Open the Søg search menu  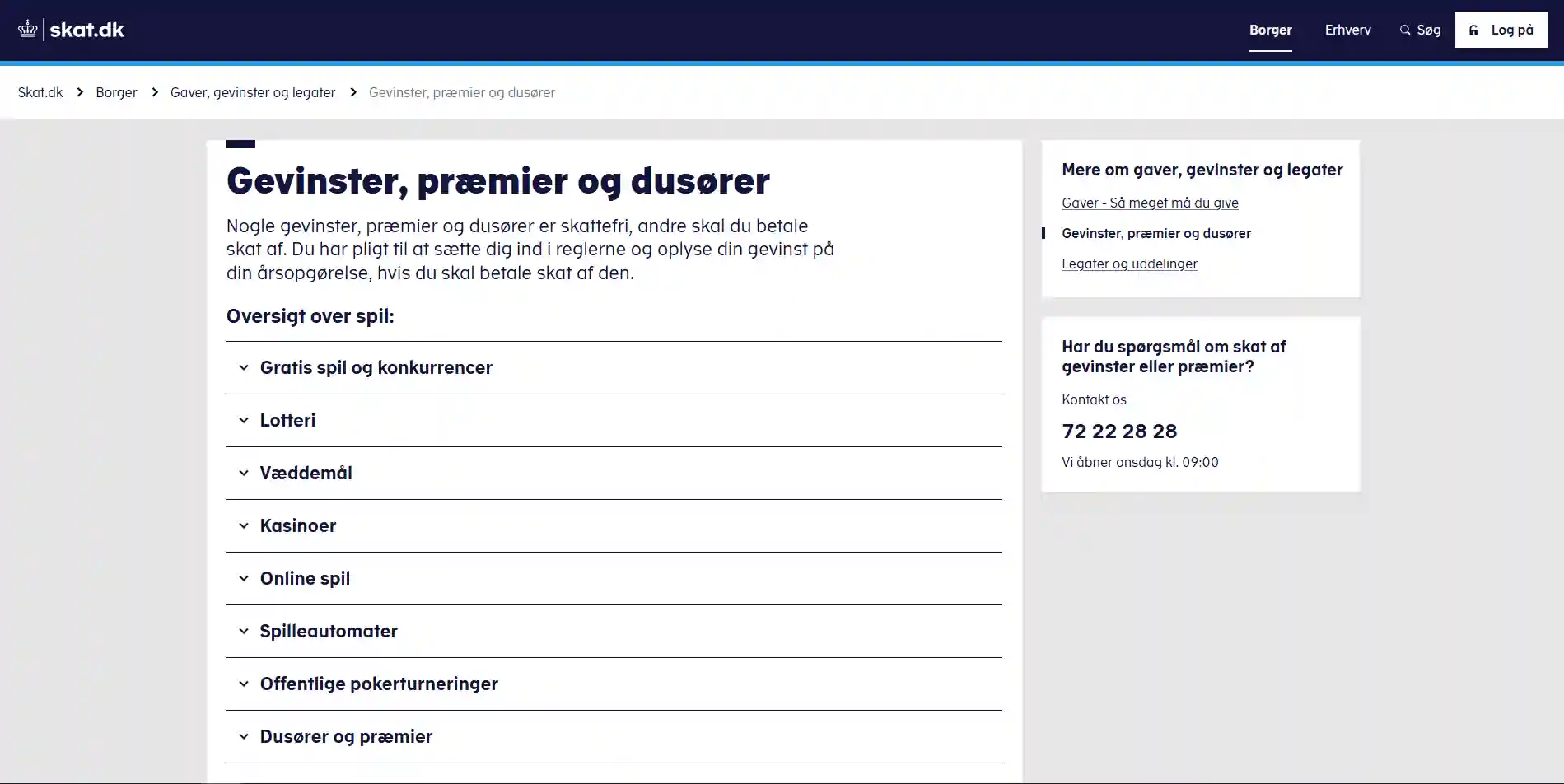coord(1420,30)
